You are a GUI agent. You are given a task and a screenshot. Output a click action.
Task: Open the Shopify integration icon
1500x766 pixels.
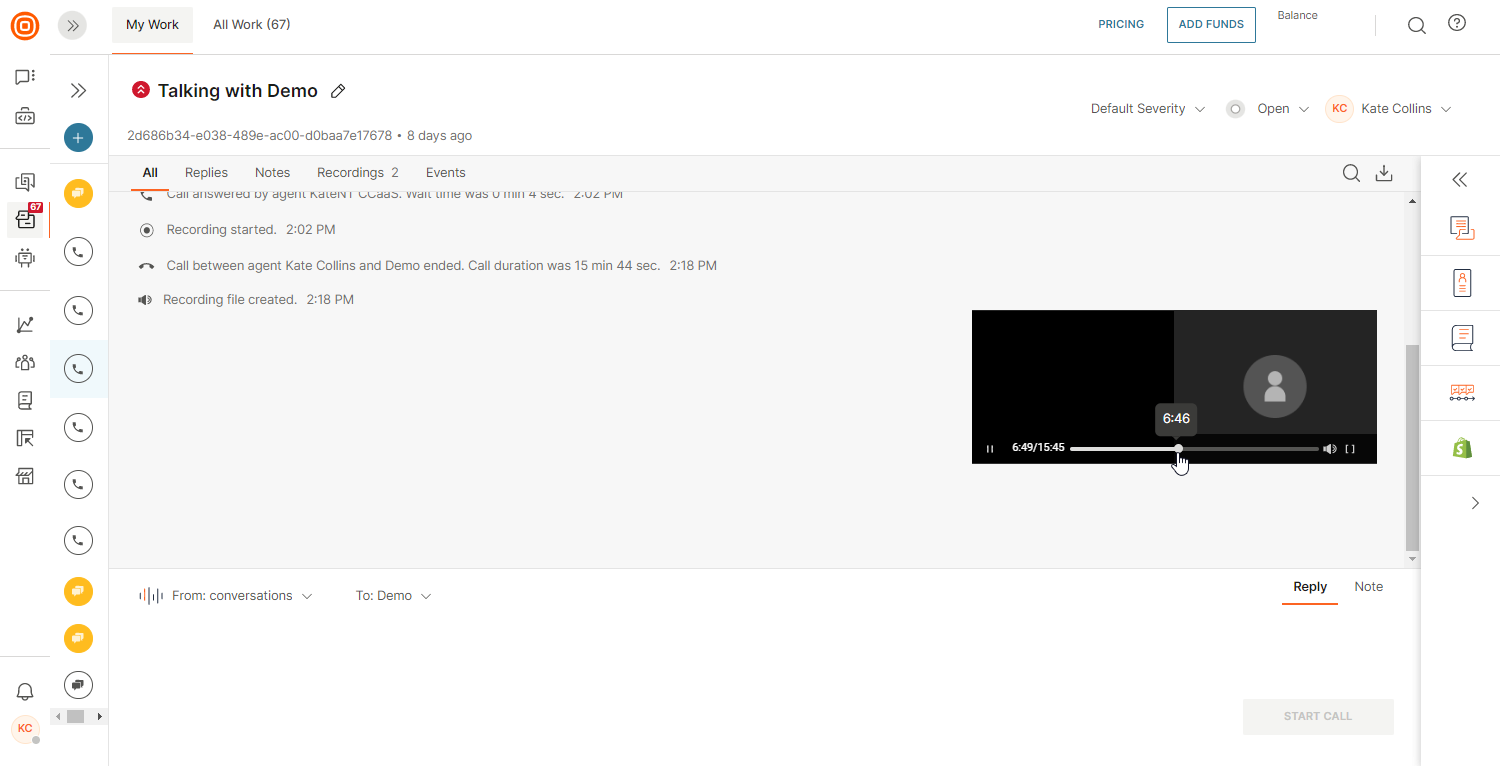[x=1462, y=448]
